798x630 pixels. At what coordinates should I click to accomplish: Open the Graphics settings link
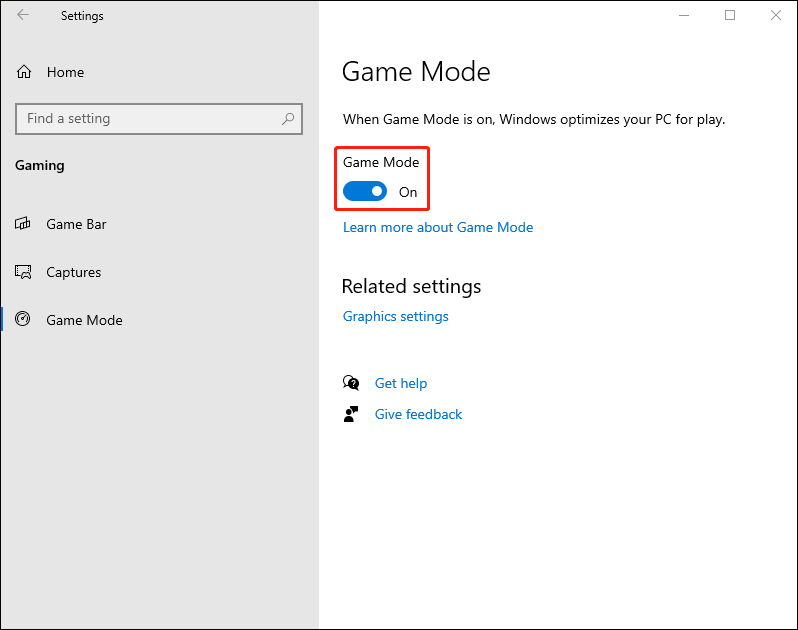[x=396, y=316]
